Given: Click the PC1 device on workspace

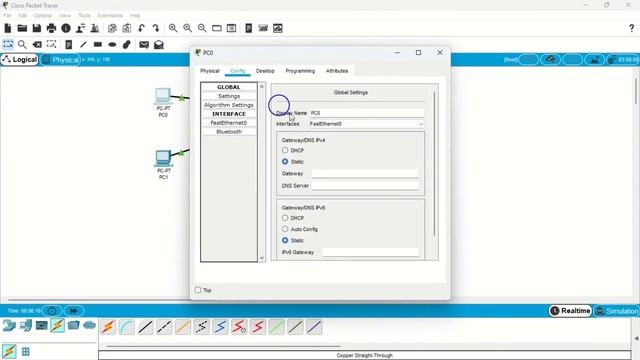Looking at the screenshot, I should 163,159.
